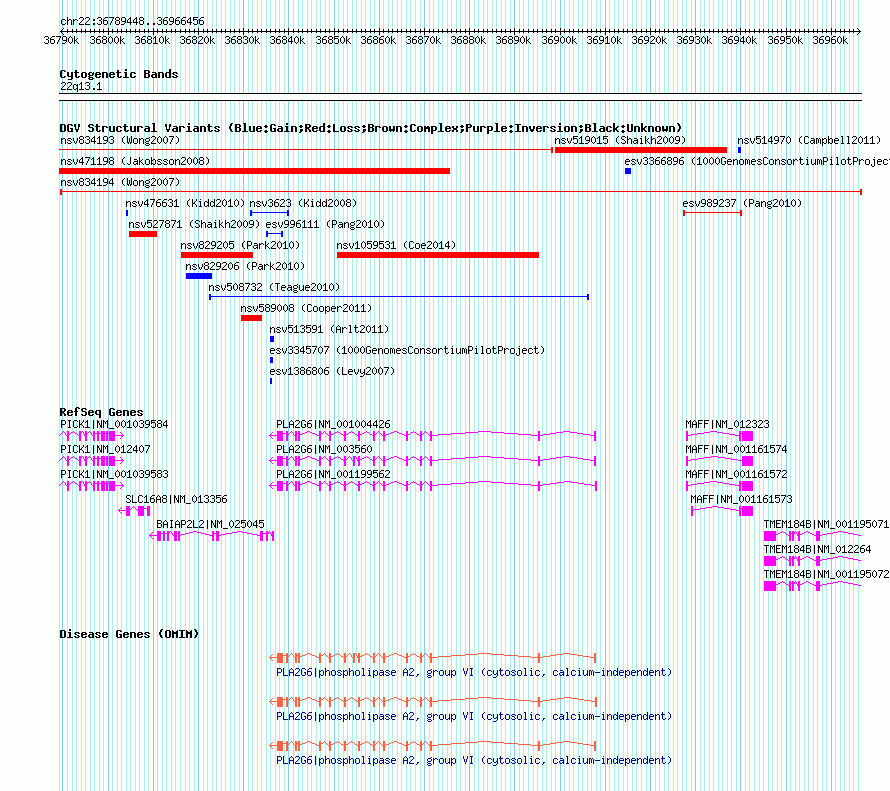
Task: Select the nsv508732 (Teague2010) blue line
Action: coord(399,297)
